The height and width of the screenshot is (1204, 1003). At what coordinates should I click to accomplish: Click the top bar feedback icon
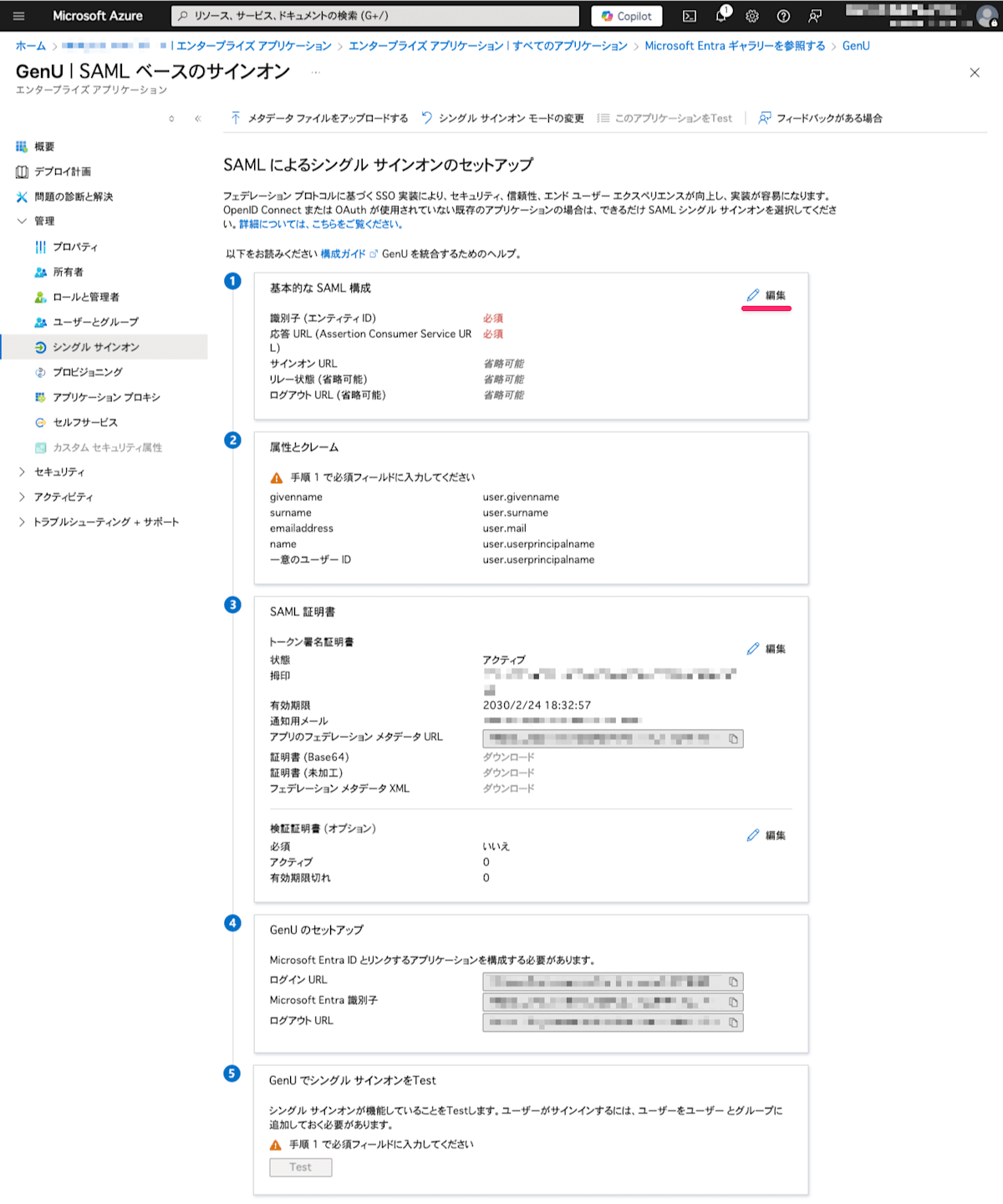pos(814,16)
